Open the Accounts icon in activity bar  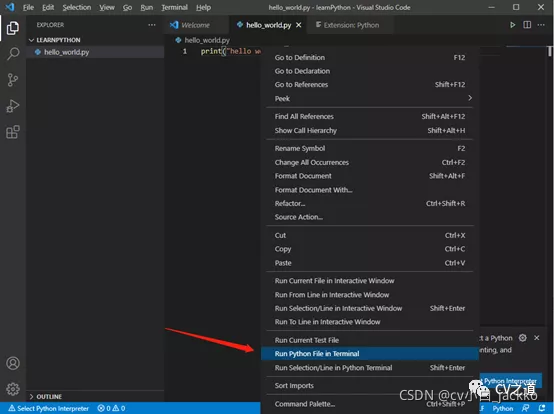pos(13,363)
